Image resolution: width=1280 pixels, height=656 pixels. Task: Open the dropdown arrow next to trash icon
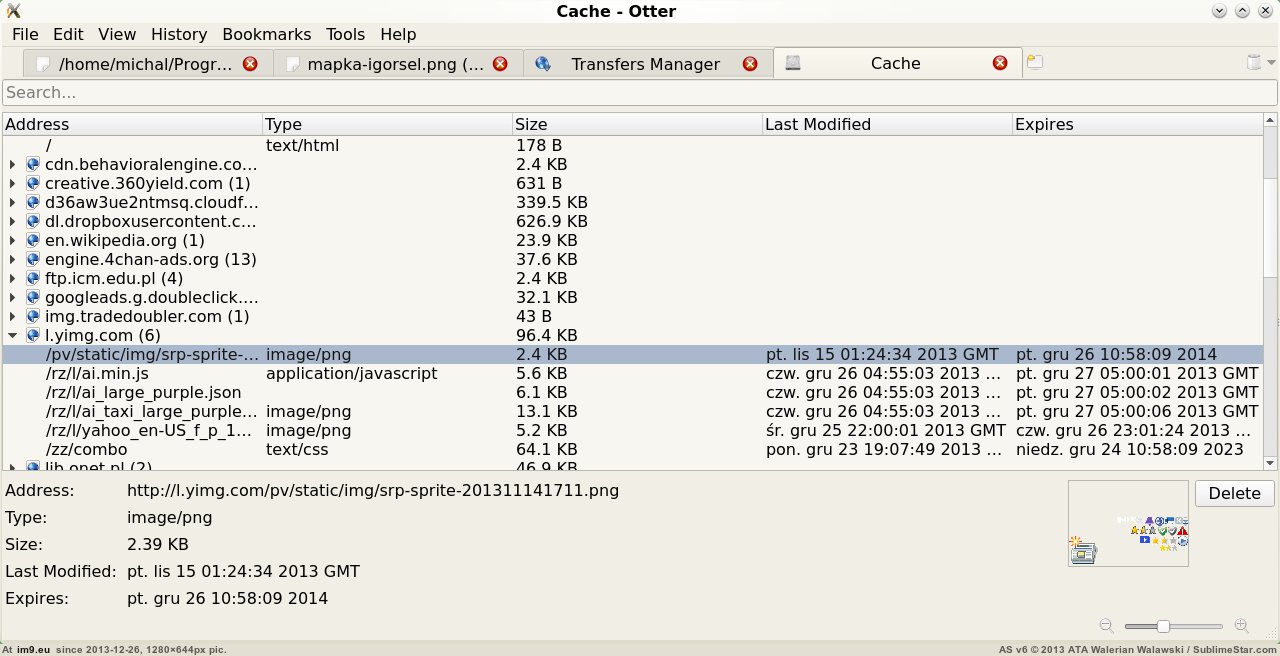click(1271, 63)
